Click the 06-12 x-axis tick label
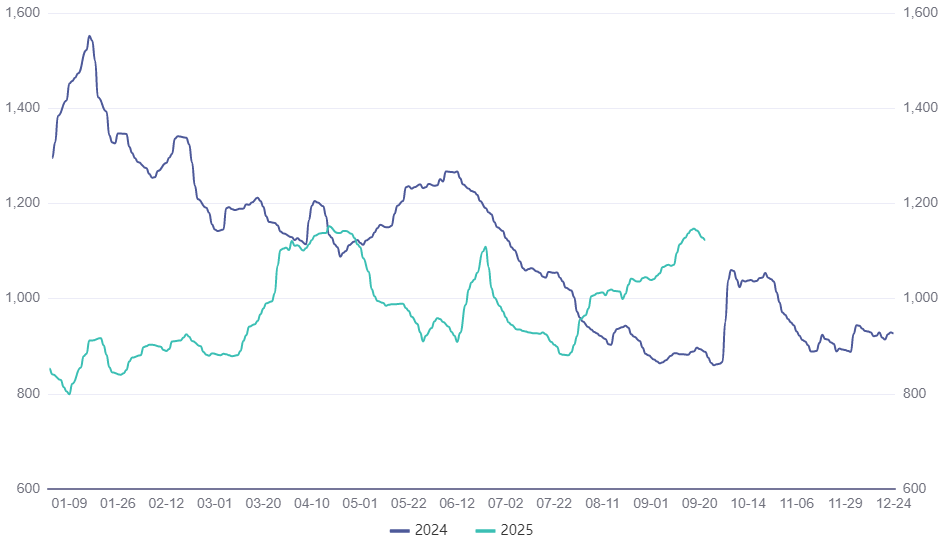Screen dimensions: 950x545 click(x=458, y=504)
